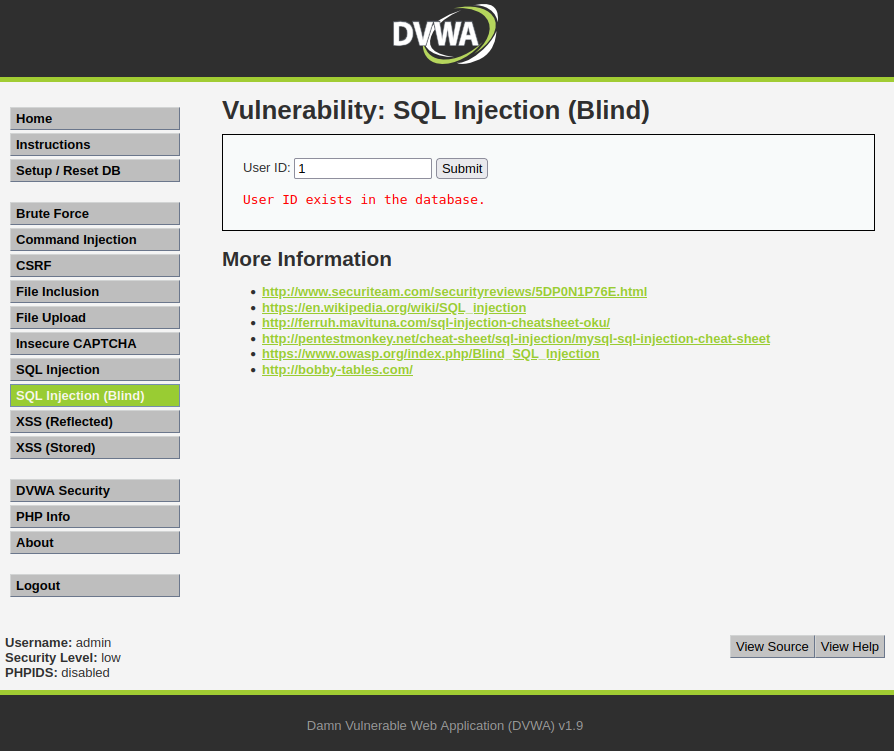Go to the SQL Injection page
Image resolution: width=894 pixels, height=751 pixels.
pos(95,370)
